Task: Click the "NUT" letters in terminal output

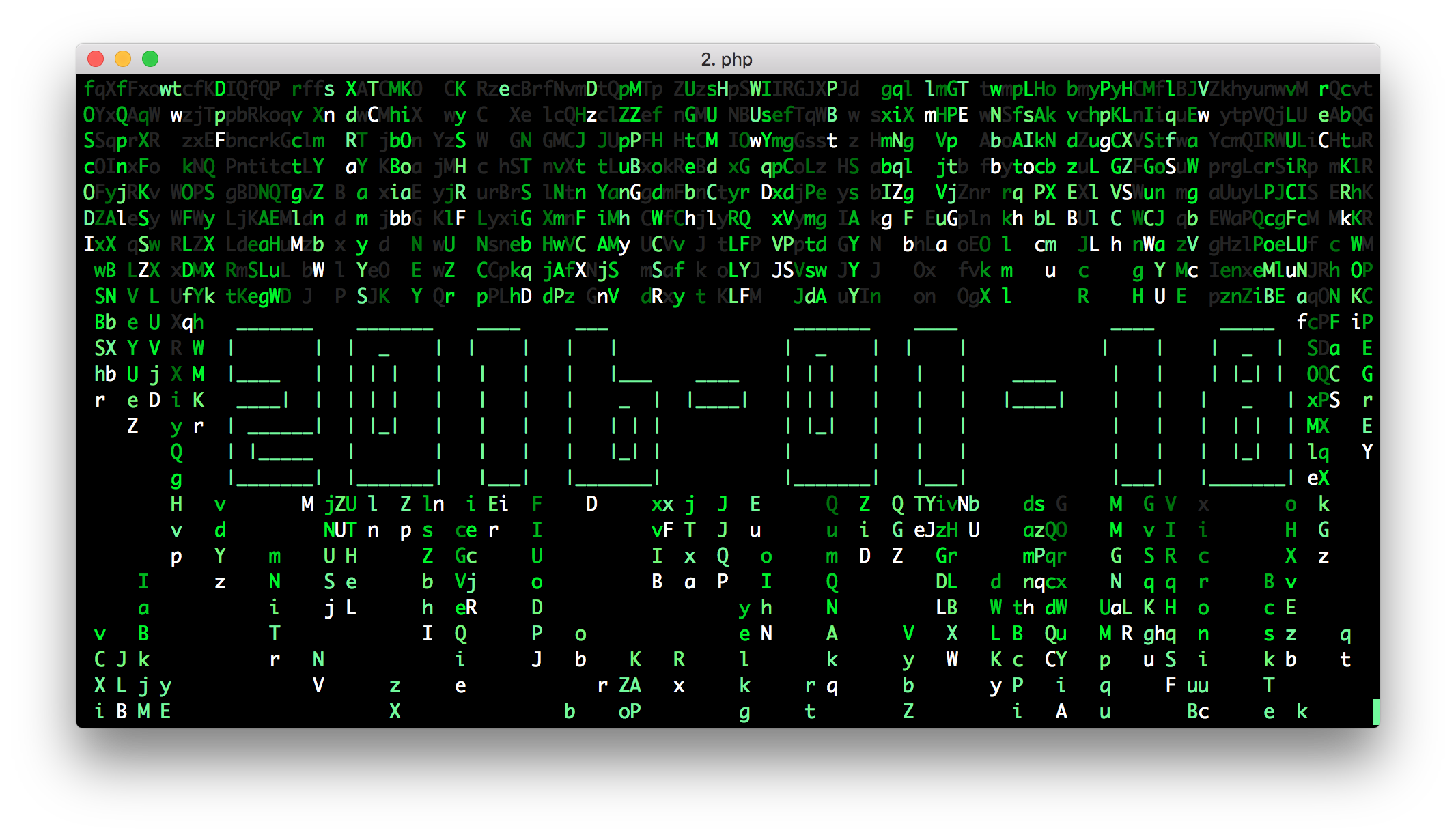Action: click(x=339, y=530)
